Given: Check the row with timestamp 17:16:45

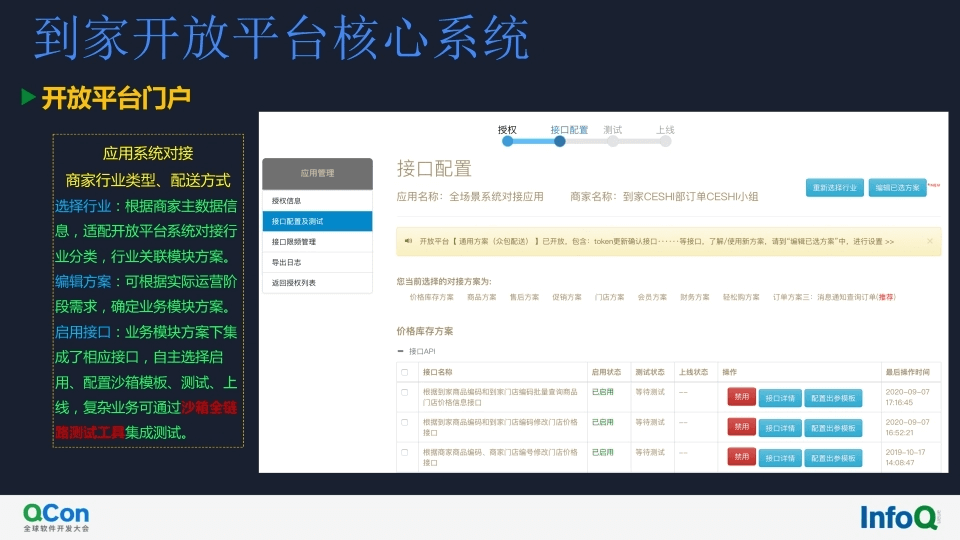Looking at the screenshot, I should 405,392.
